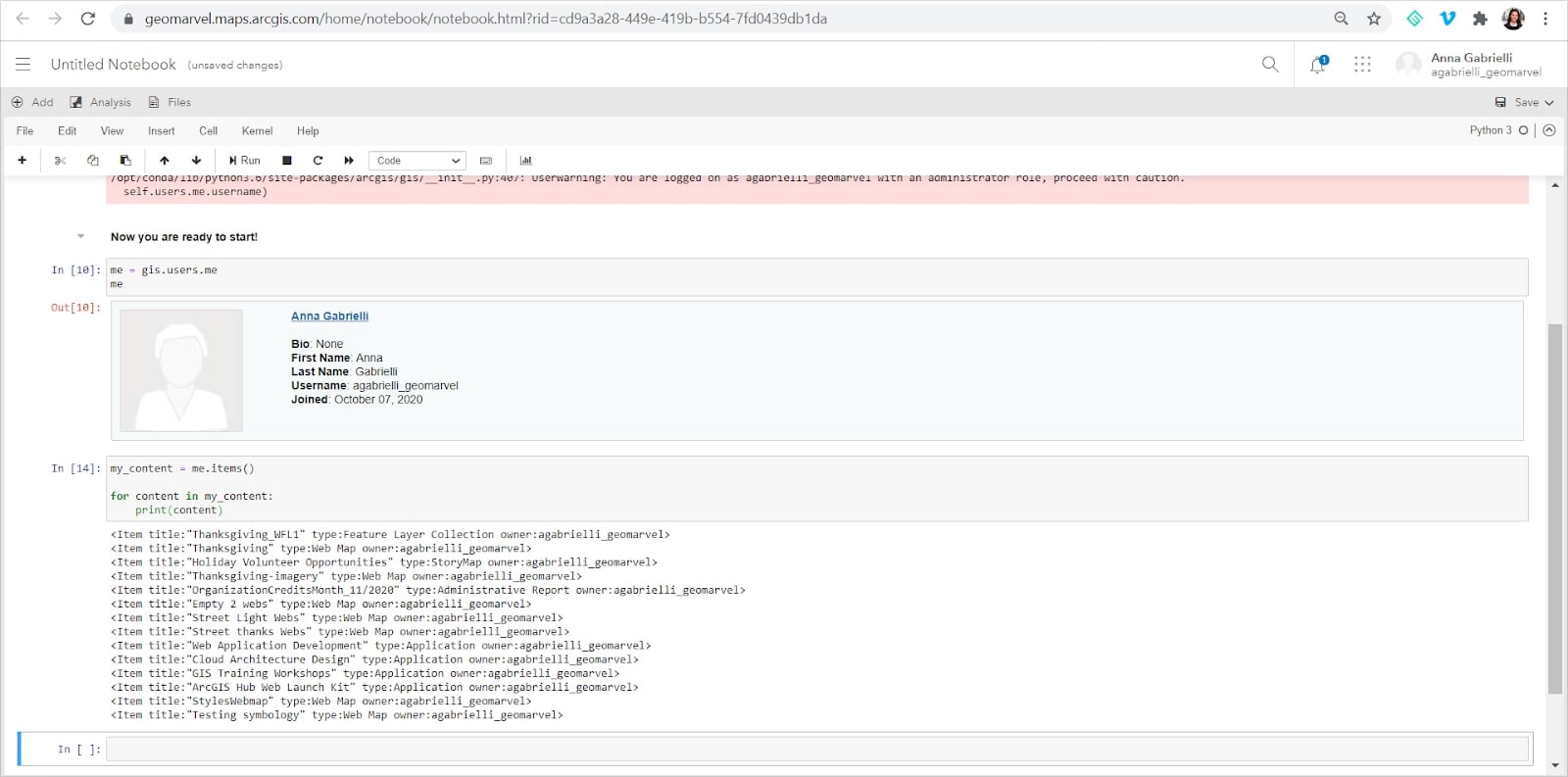Click into the empty code cell input
The height and width of the screenshot is (777, 1568).
pyautogui.click(x=816, y=750)
